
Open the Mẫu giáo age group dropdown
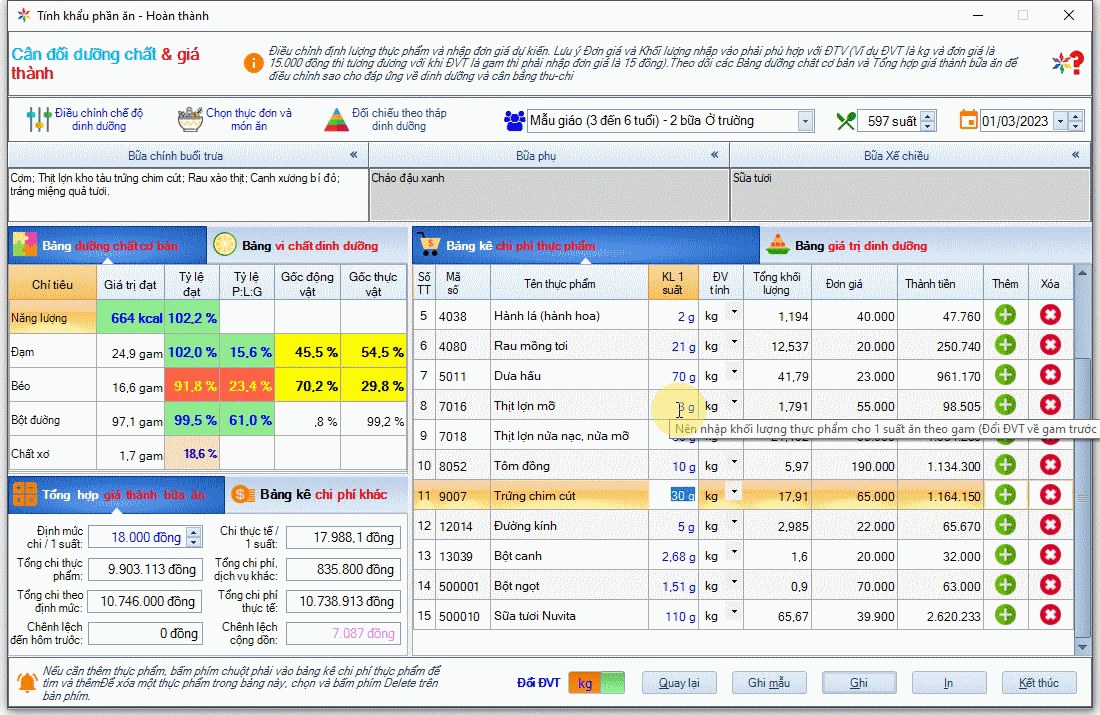point(806,121)
